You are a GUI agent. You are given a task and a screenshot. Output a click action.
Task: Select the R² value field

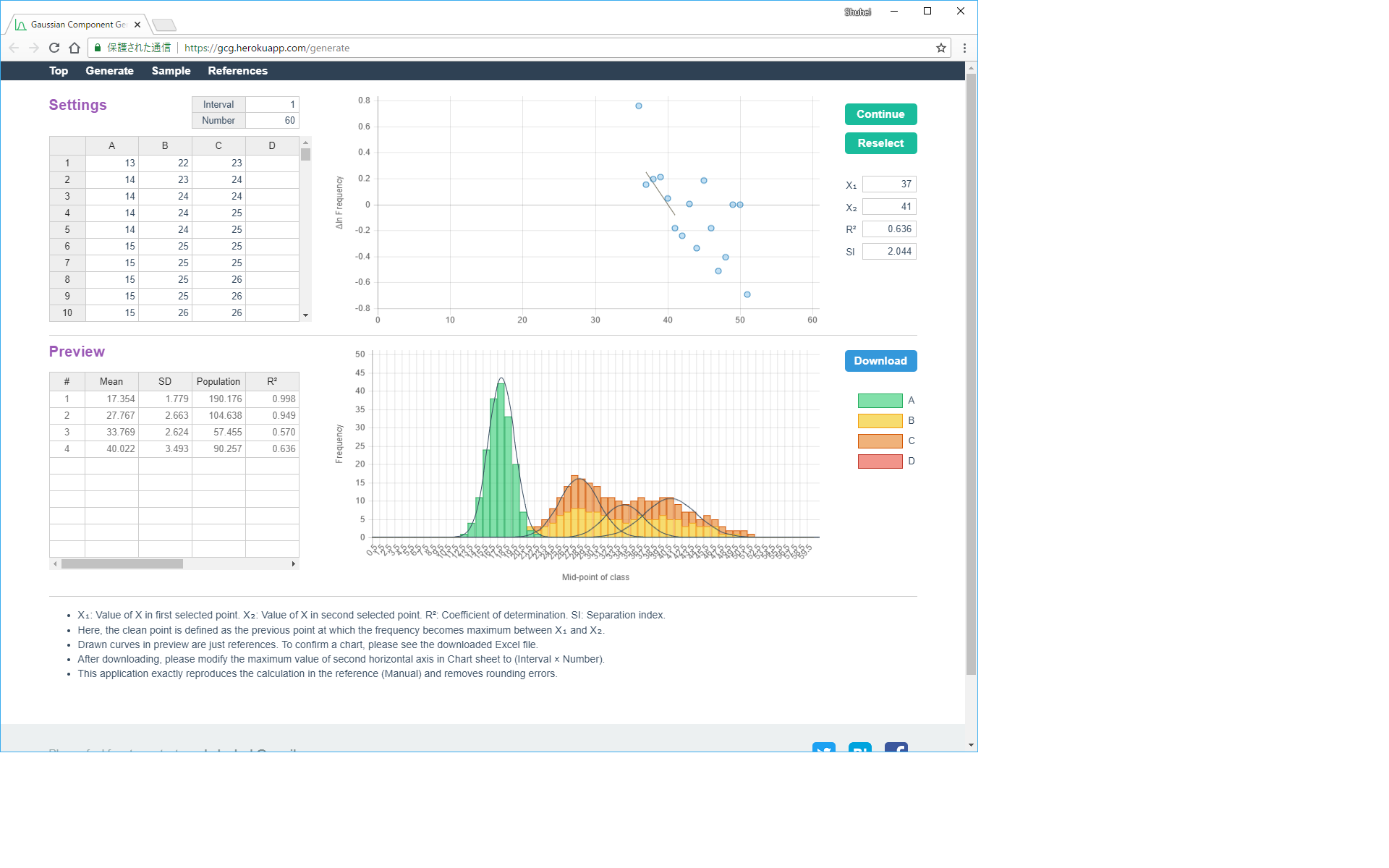(x=889, y=229)
